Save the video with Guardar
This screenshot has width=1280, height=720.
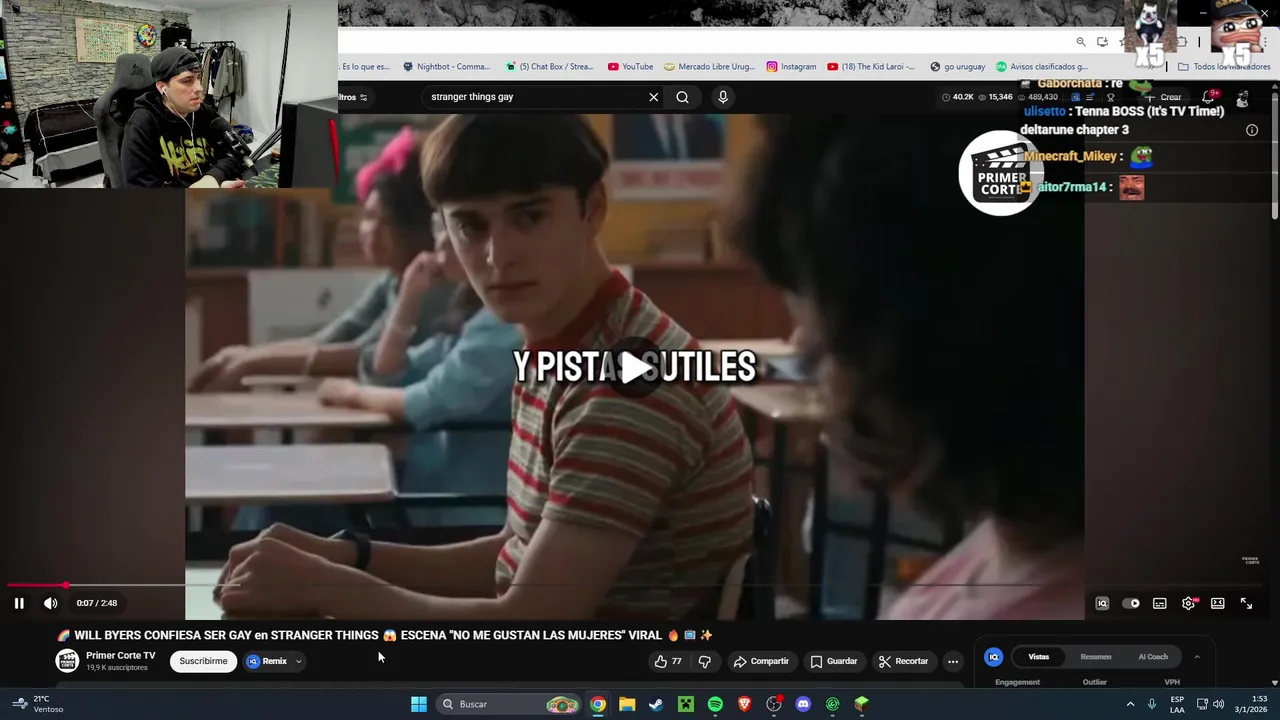[x=834, y=661]
